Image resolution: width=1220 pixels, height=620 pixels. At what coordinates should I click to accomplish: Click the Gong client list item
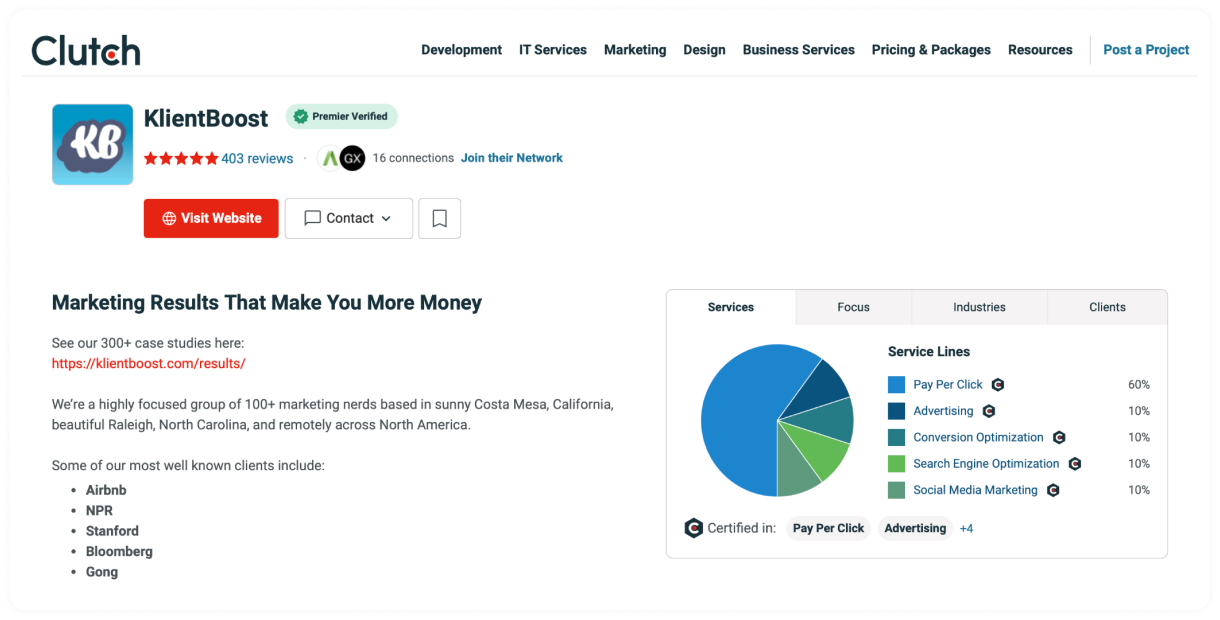(x=102, y=572)
